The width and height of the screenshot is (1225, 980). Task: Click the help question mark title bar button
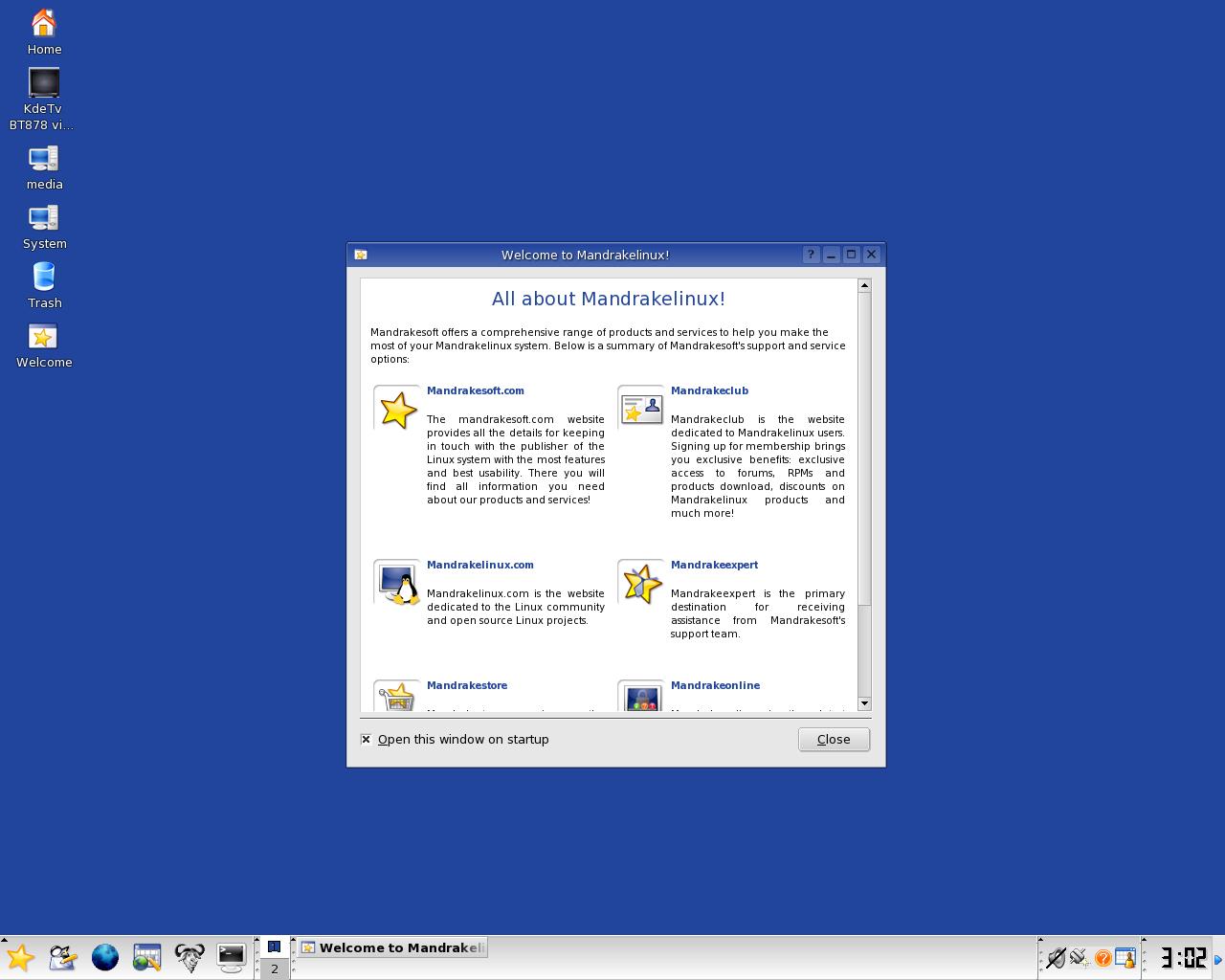coord(811,255)
